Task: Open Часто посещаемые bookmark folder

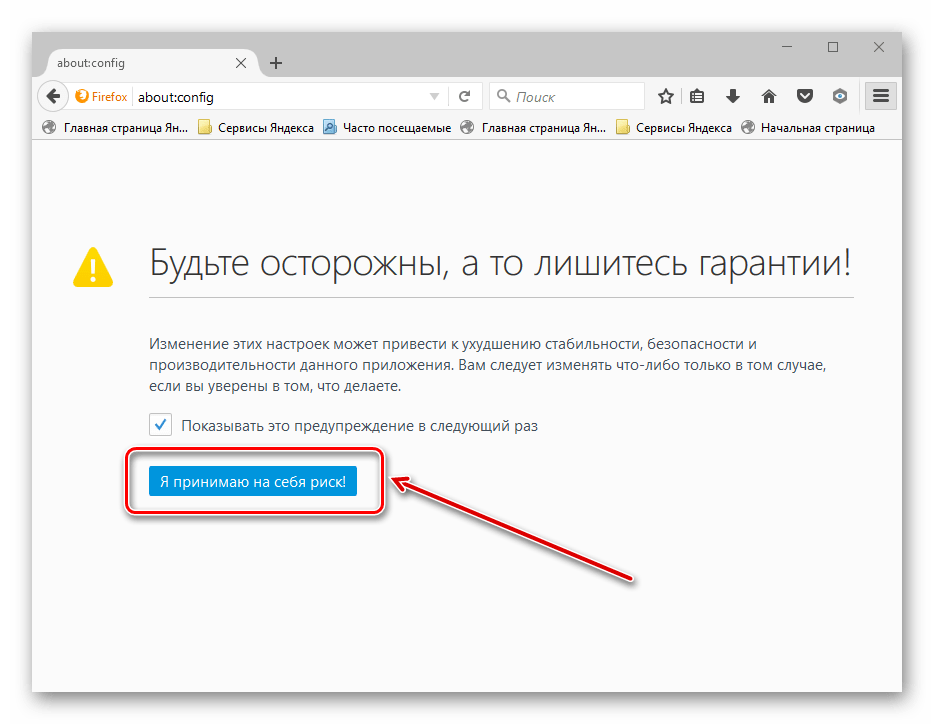Action: 387,128
